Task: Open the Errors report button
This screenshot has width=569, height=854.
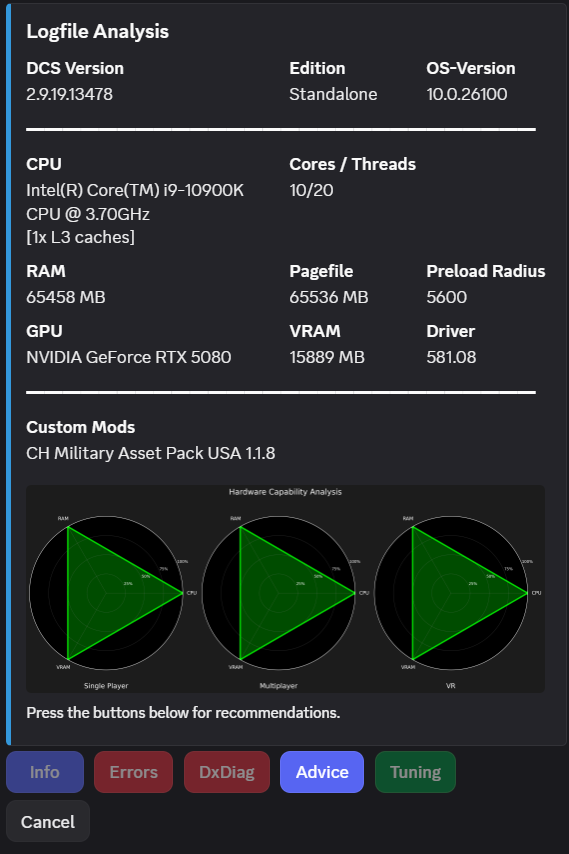Action: (133, 772)
